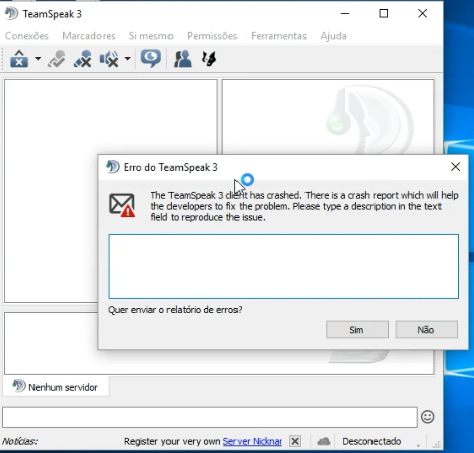Open the Ferramentas menu
Viewport: 474px width, 453px height.
pos(279,36)
